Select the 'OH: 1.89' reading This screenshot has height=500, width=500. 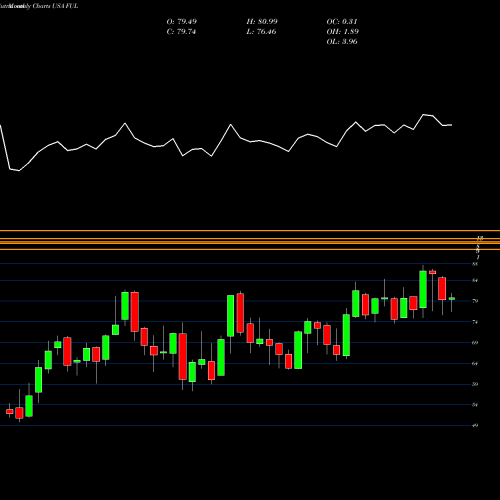pyautogui.click(x=343, y=32)
